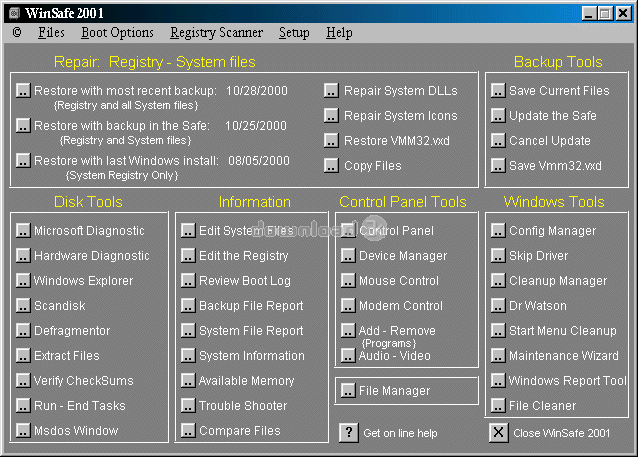Click the copyright symbol menu item

tap(17, 32)
